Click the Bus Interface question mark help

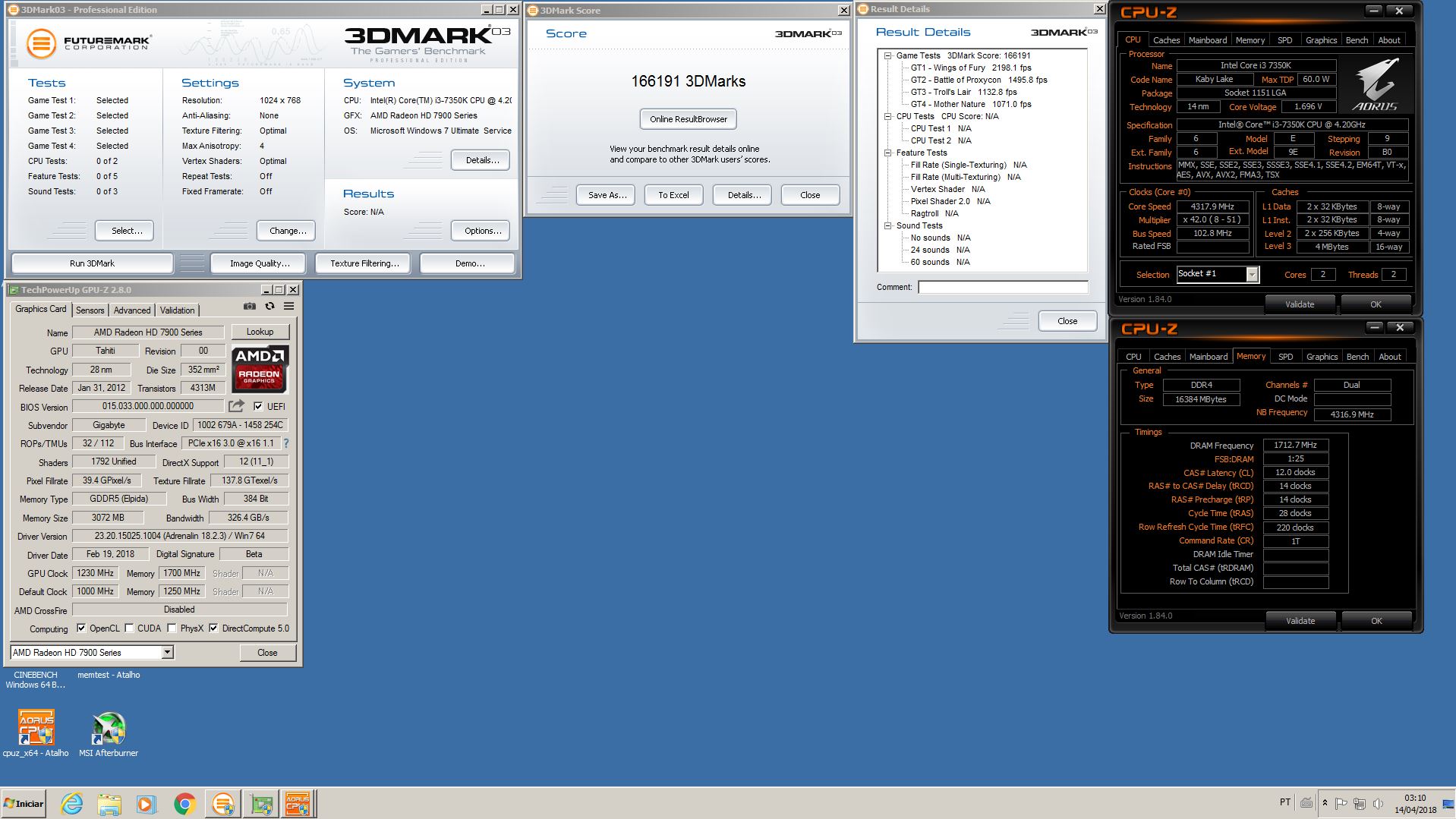tap(286, 443)
